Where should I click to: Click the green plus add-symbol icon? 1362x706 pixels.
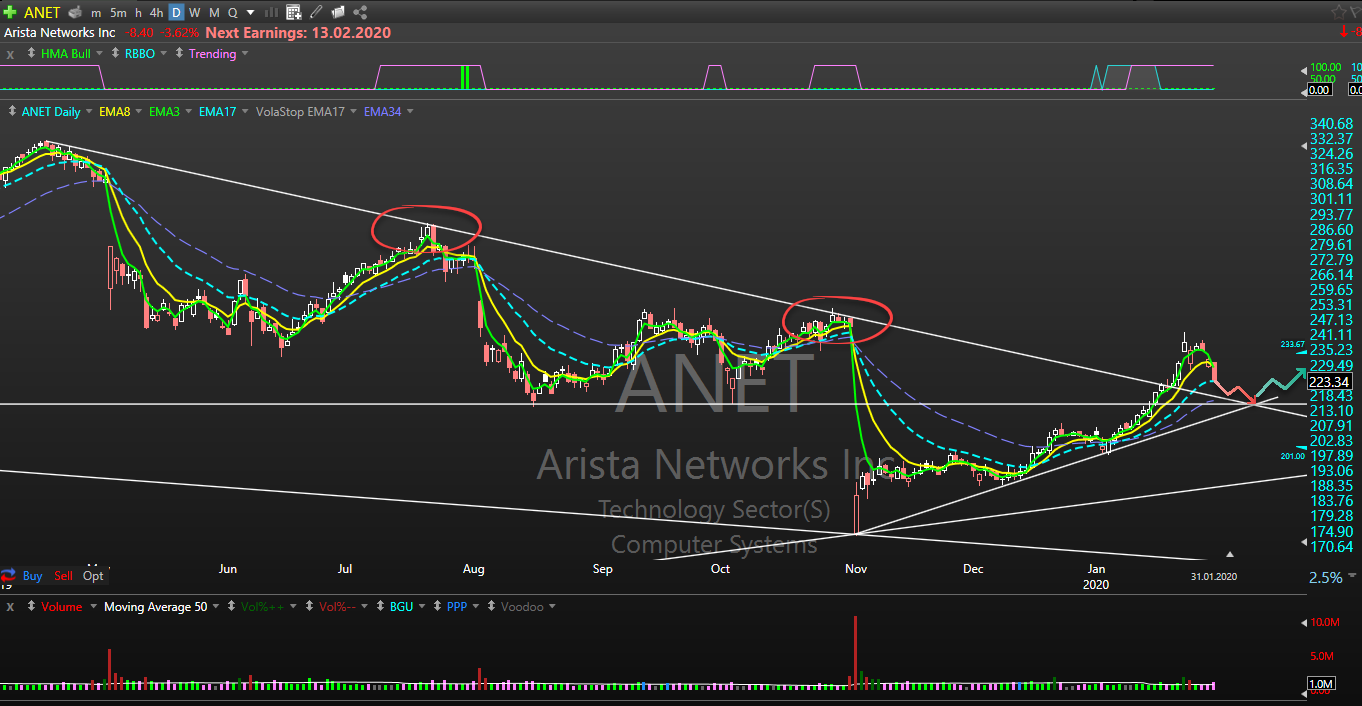[x=10, y=12]
